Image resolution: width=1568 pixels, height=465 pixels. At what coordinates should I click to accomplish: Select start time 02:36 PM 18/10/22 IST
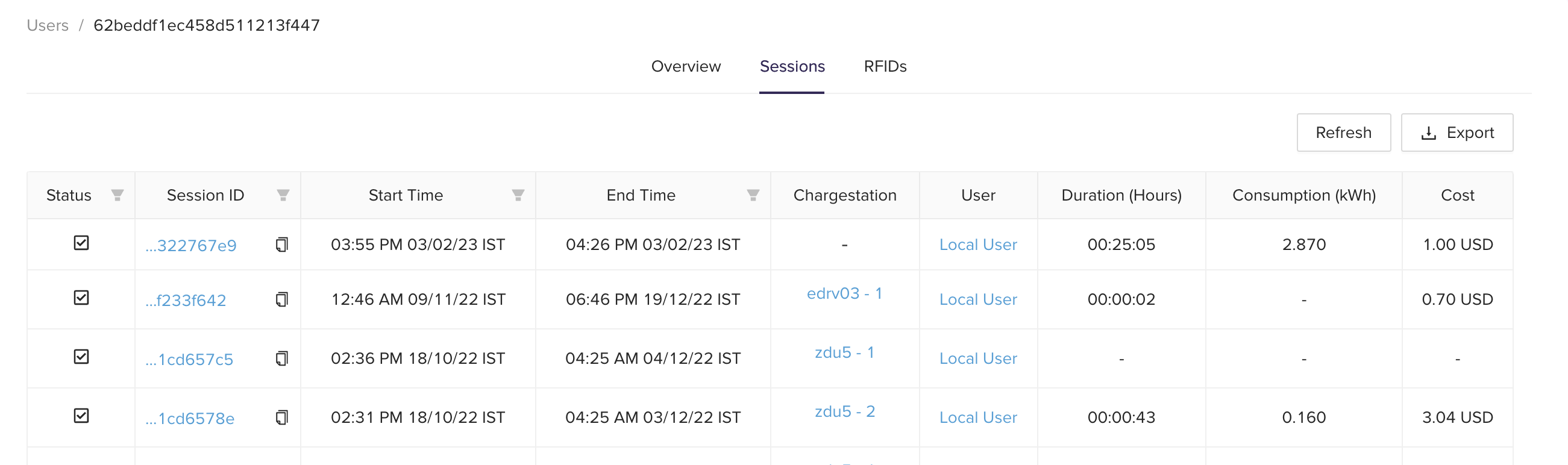pyautogui.click(x=418, y=358)
